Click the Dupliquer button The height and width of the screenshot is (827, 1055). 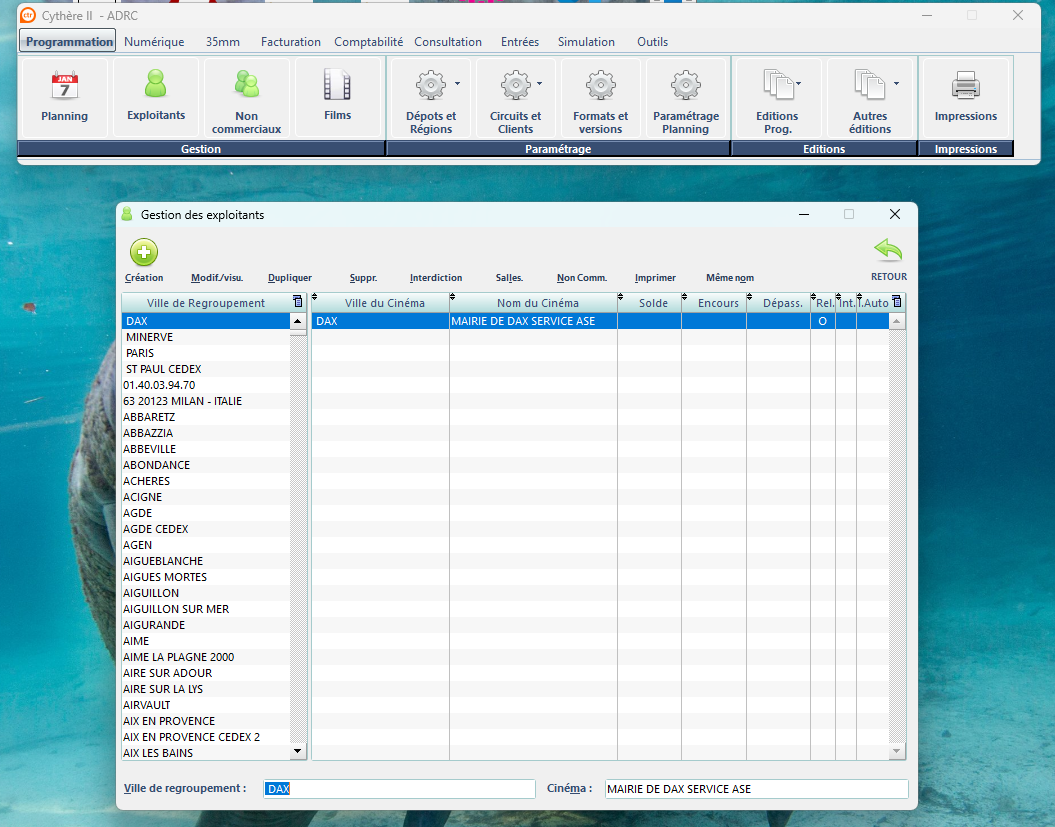coord(290,278)
